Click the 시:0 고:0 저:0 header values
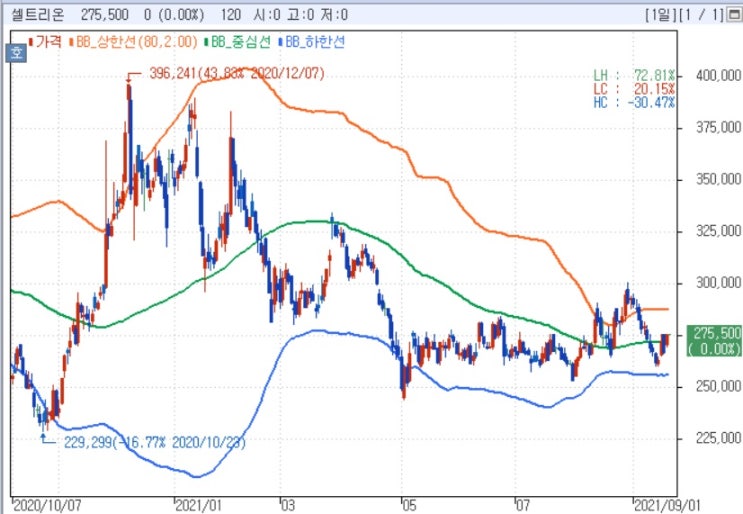 tap(301, 15)
